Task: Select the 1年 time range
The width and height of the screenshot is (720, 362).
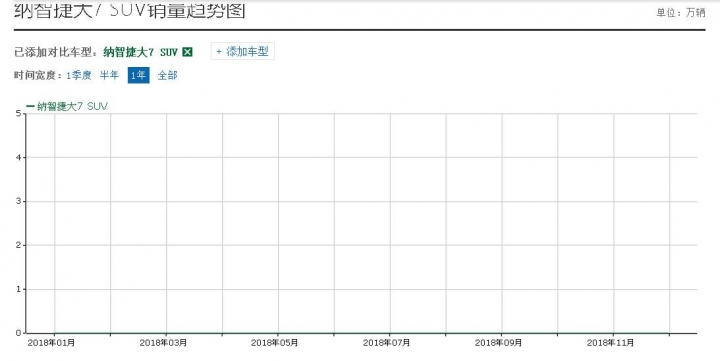Action: [138, 75]
